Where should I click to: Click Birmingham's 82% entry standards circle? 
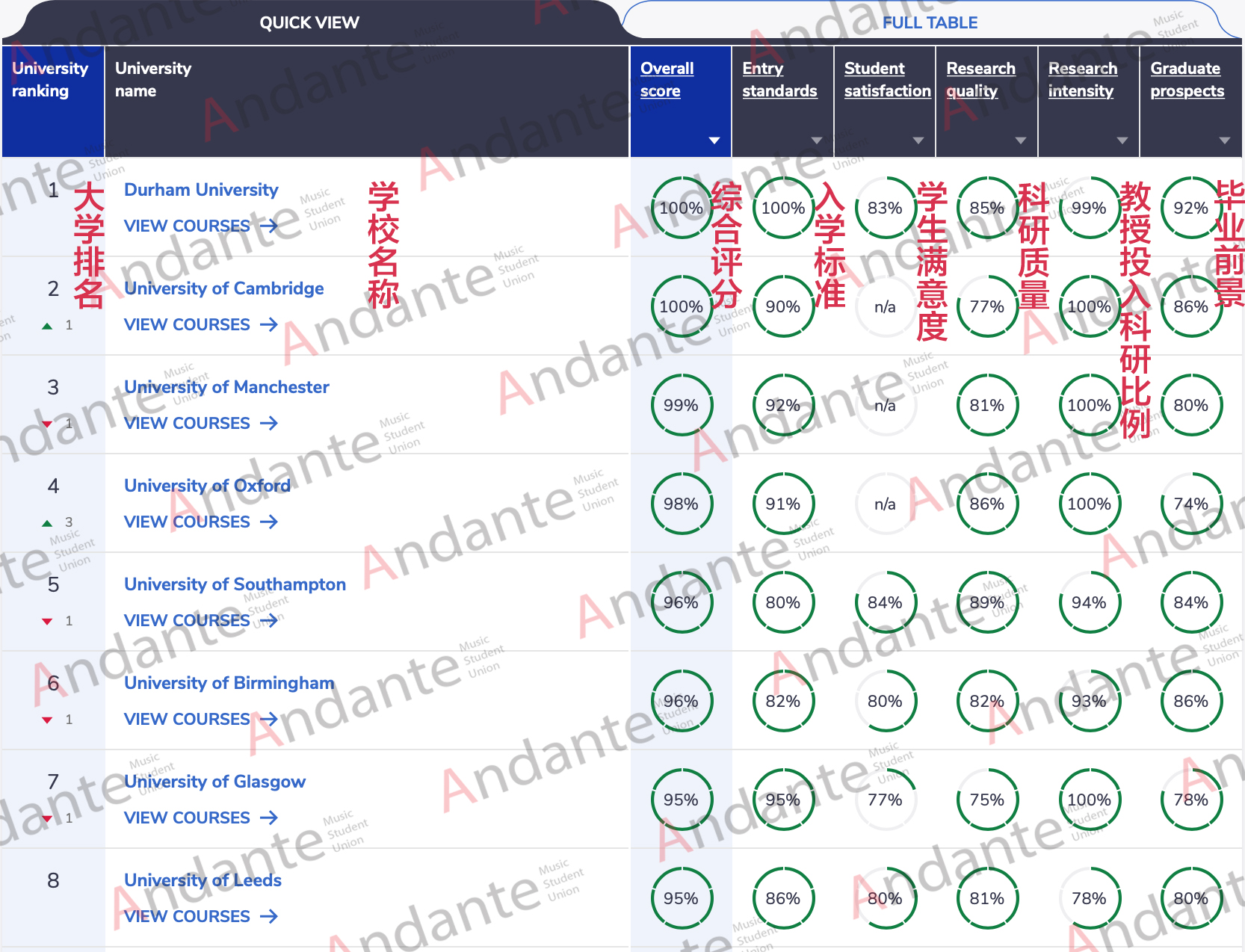[782, 701]
